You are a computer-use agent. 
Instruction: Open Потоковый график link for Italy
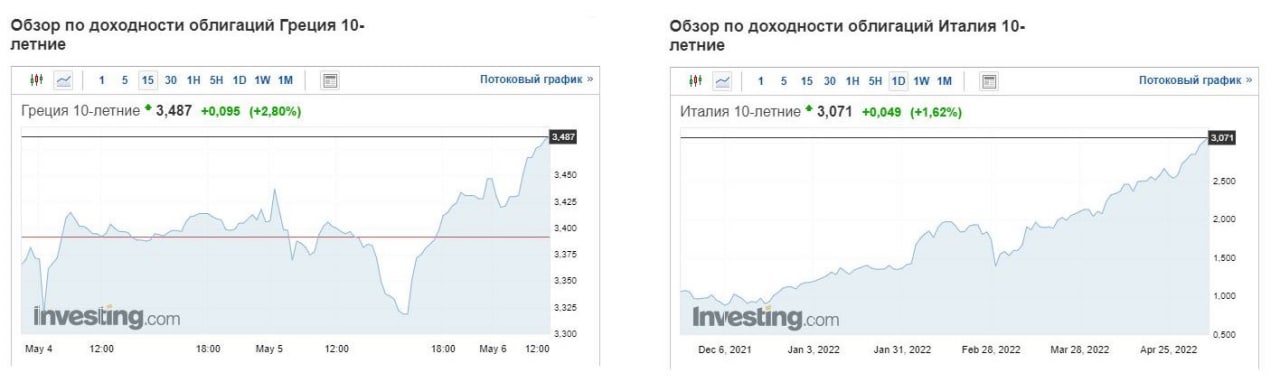coord(1195,79)
